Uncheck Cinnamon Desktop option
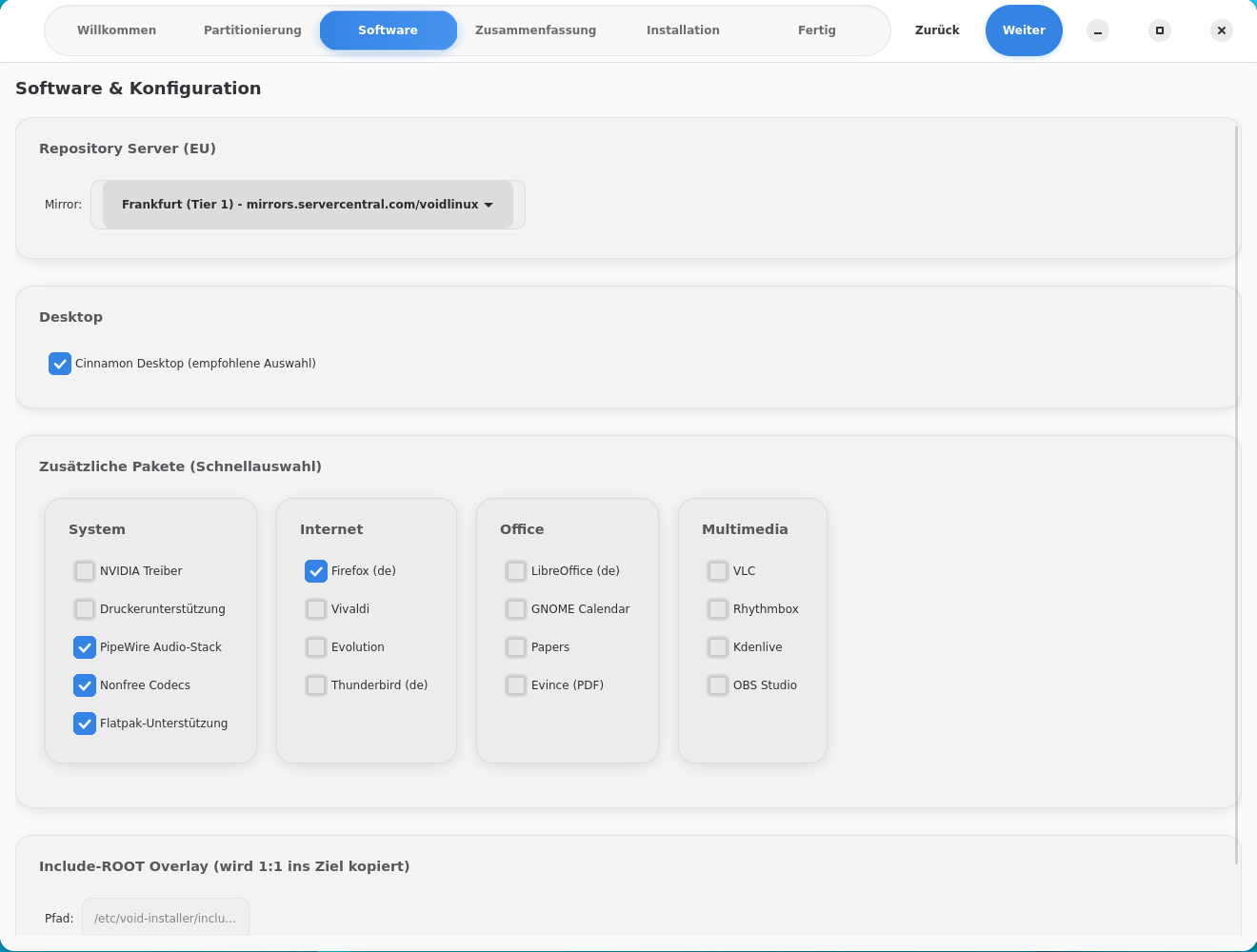1257x952 pixels. [60, 364]
